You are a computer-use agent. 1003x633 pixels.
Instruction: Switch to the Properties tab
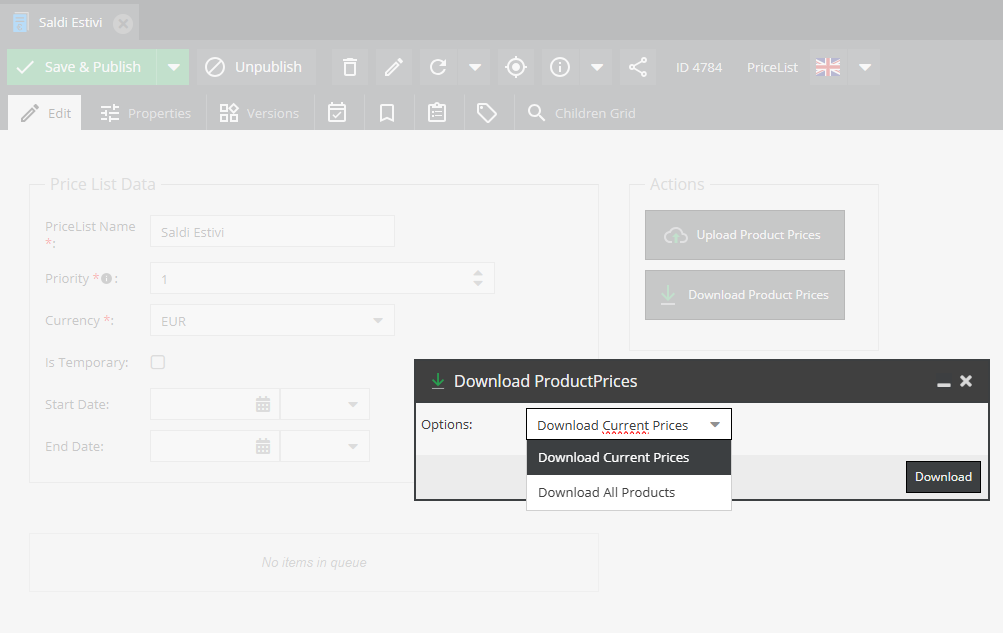[x=146, y=113]
